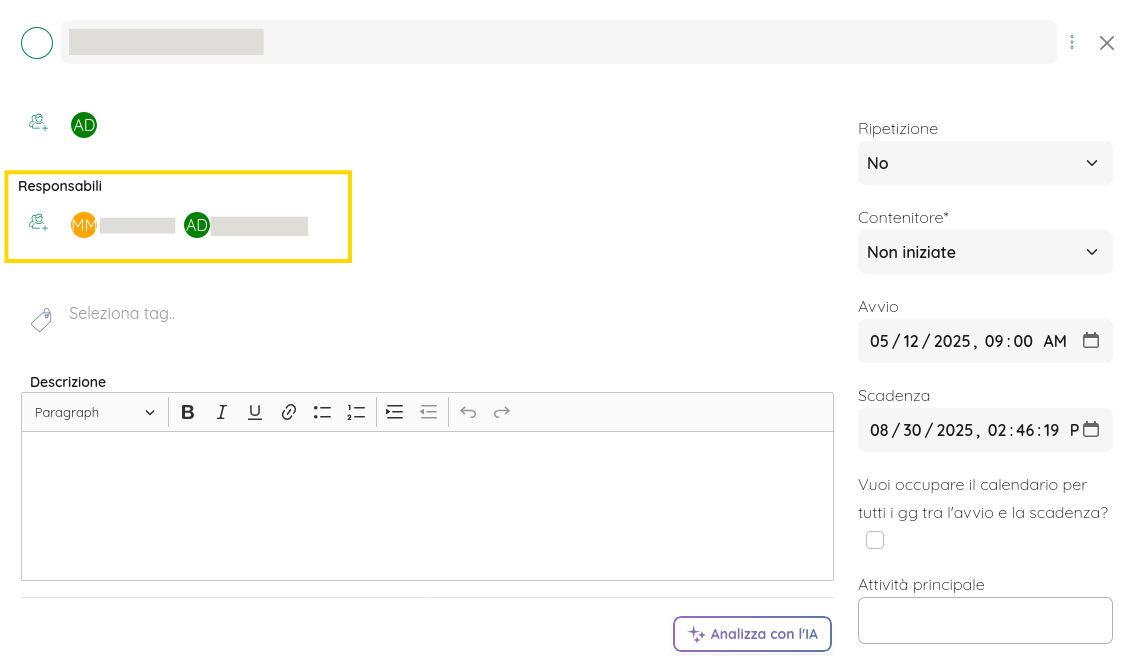
Task: Create a bulleted list in the description
Action: tap(322, 411)
